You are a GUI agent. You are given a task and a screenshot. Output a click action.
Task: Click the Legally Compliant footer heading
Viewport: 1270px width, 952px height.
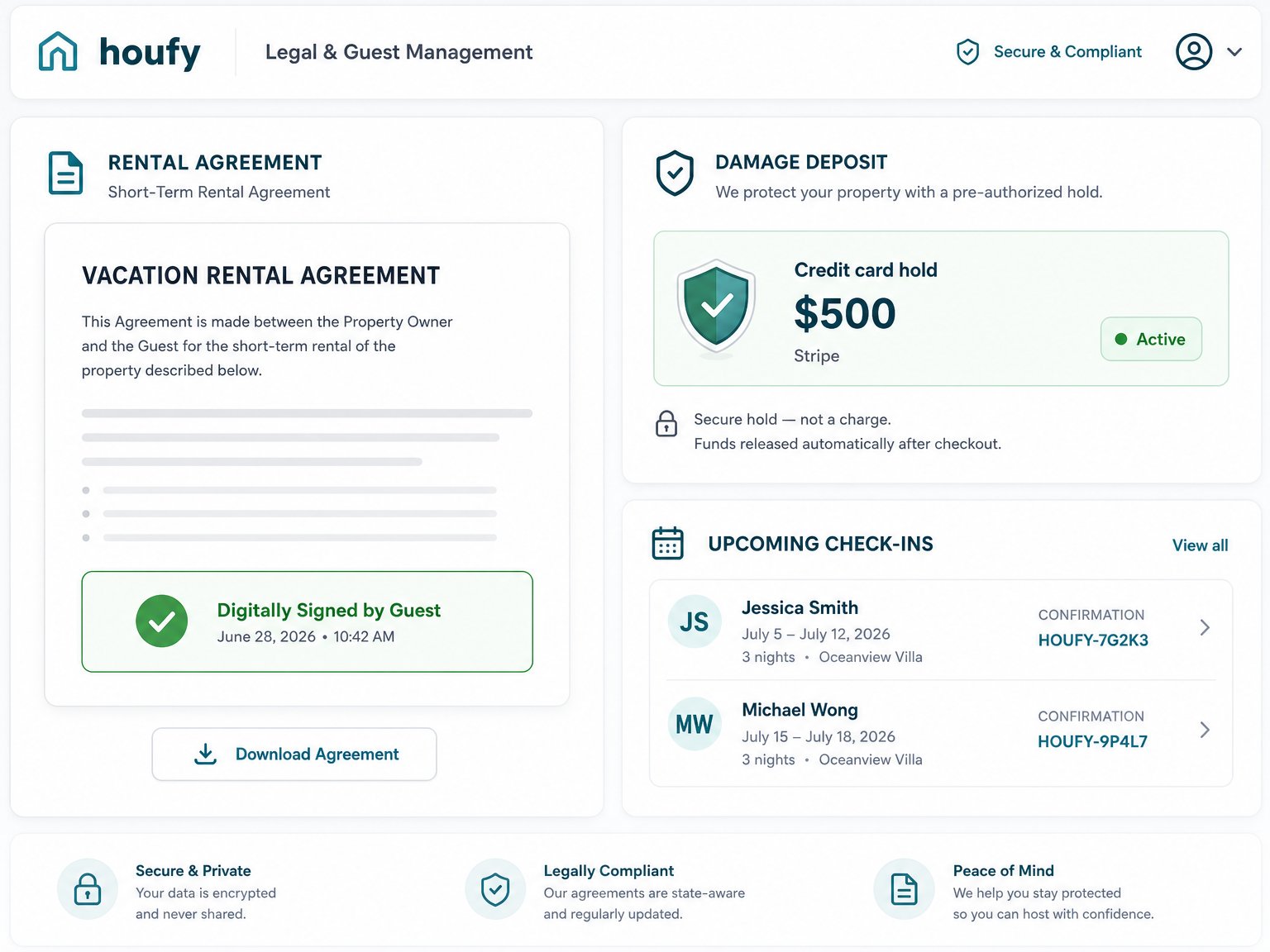tap(609, 871)
